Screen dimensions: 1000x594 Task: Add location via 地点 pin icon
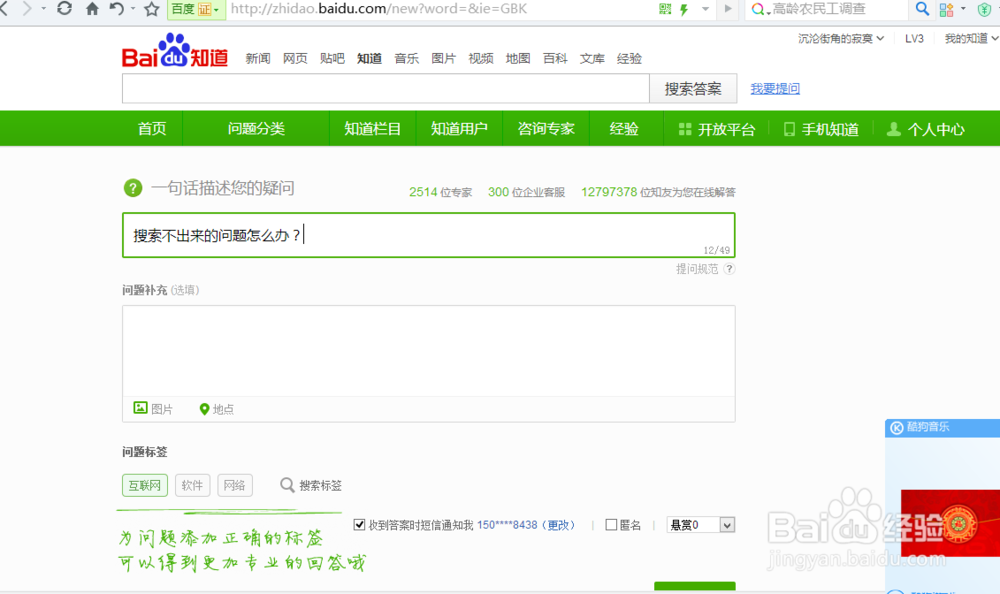204,409
